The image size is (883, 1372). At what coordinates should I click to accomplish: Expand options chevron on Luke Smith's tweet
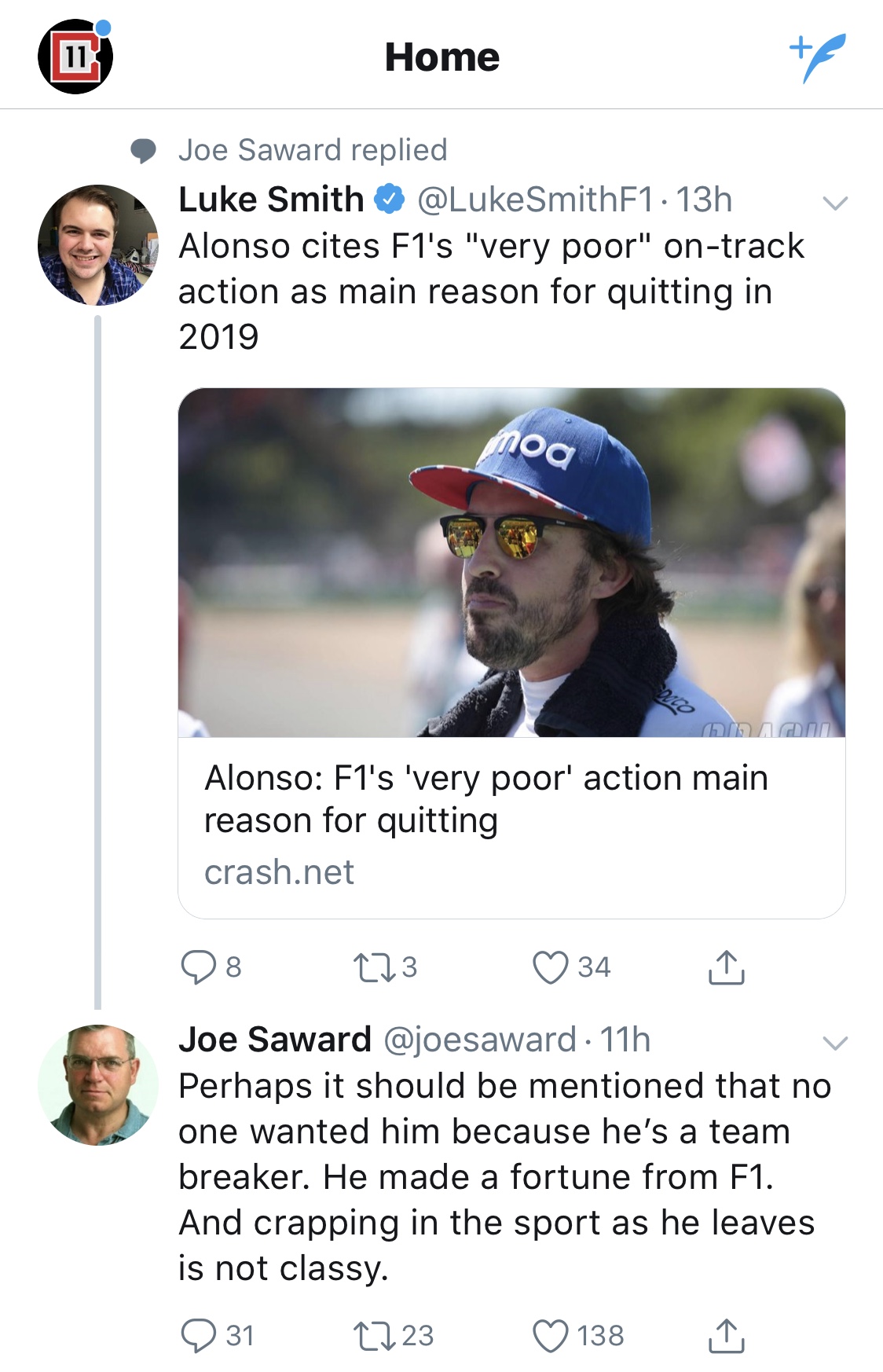pyautogui.click(x=834, y=204)
